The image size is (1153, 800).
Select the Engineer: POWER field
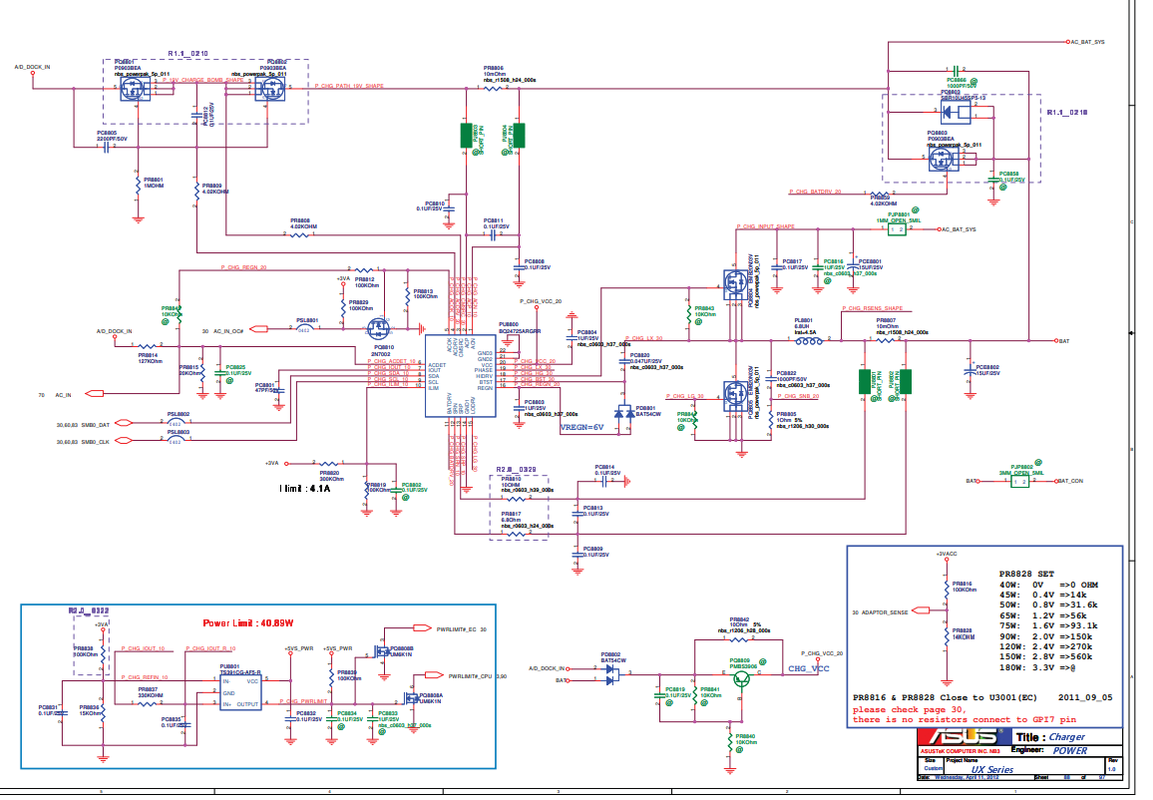tap(1049, 750)
